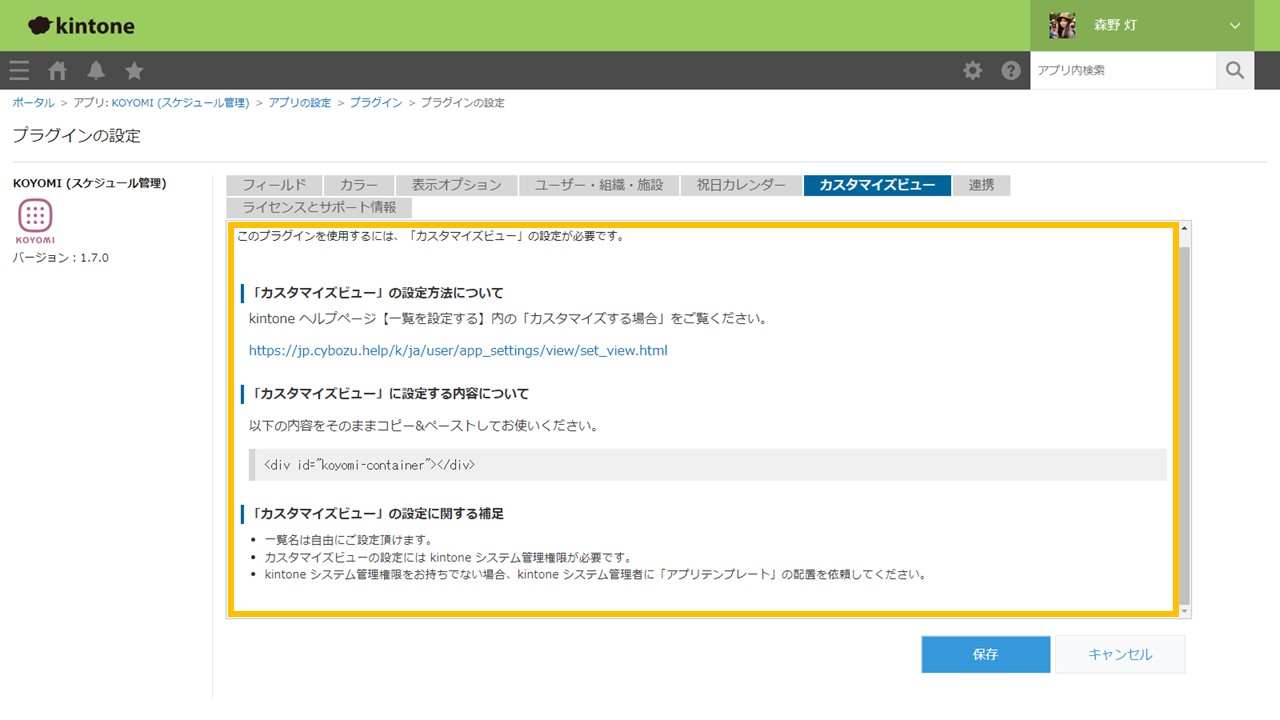Click the user avatar of 森野 灯
The image size is (1280, 720).
(1062, 25)
